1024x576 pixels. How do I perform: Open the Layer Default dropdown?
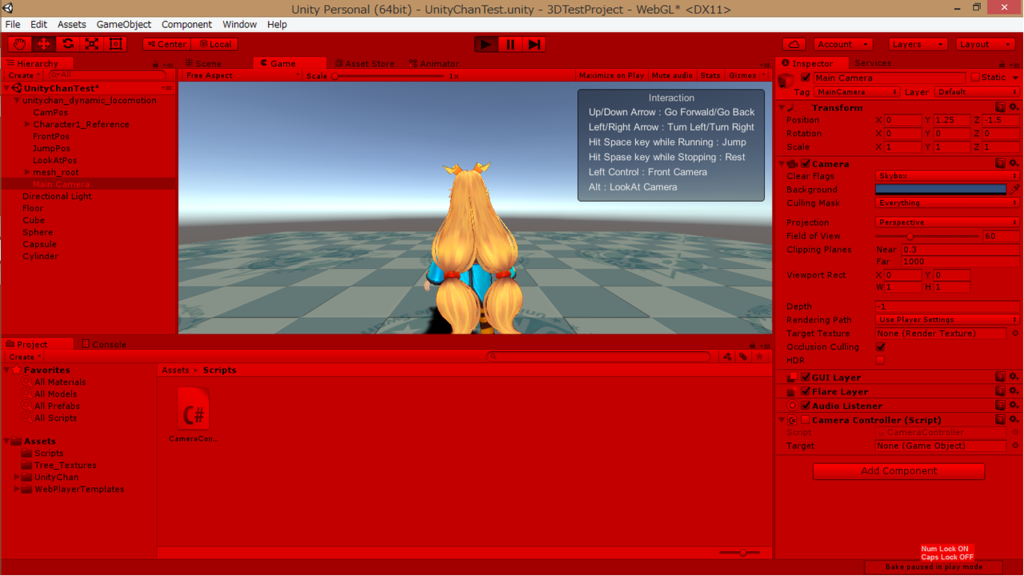(977, 92)
